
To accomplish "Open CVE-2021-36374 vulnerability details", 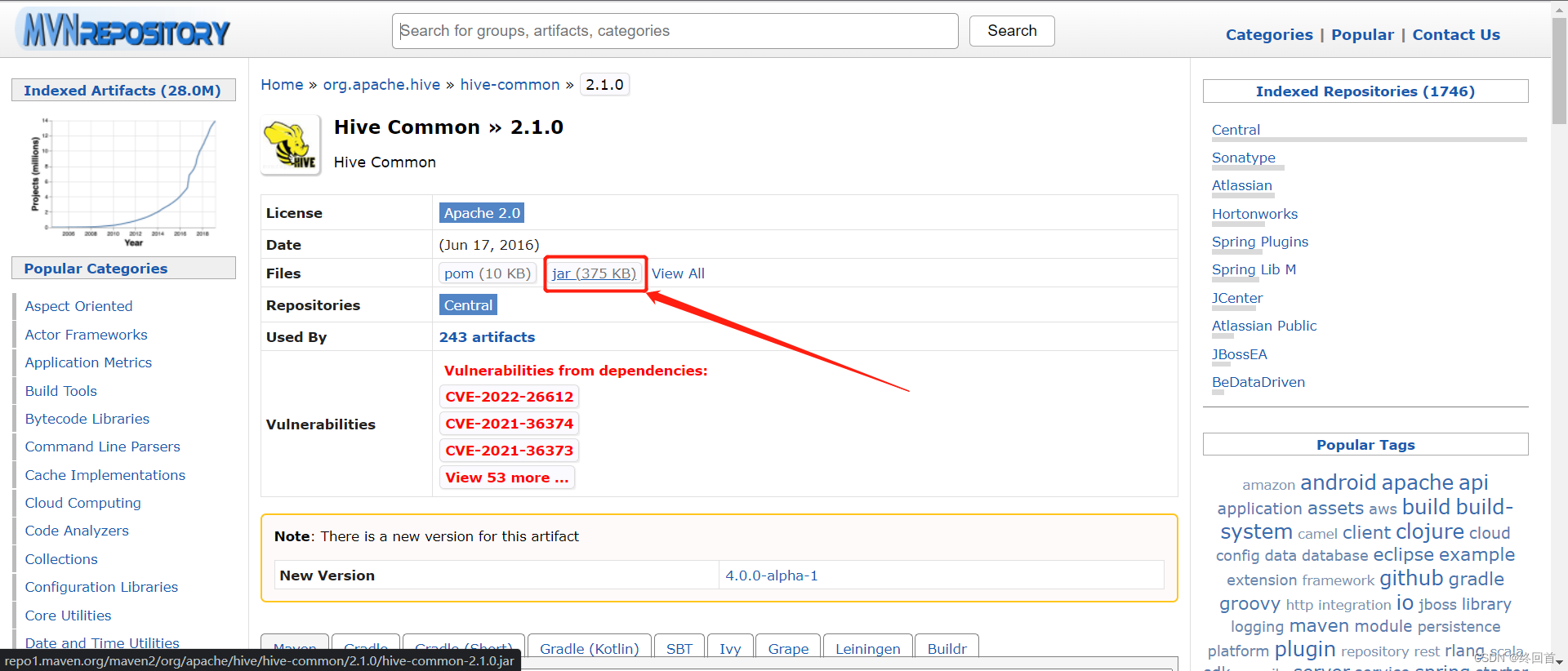I will [510, 424].
